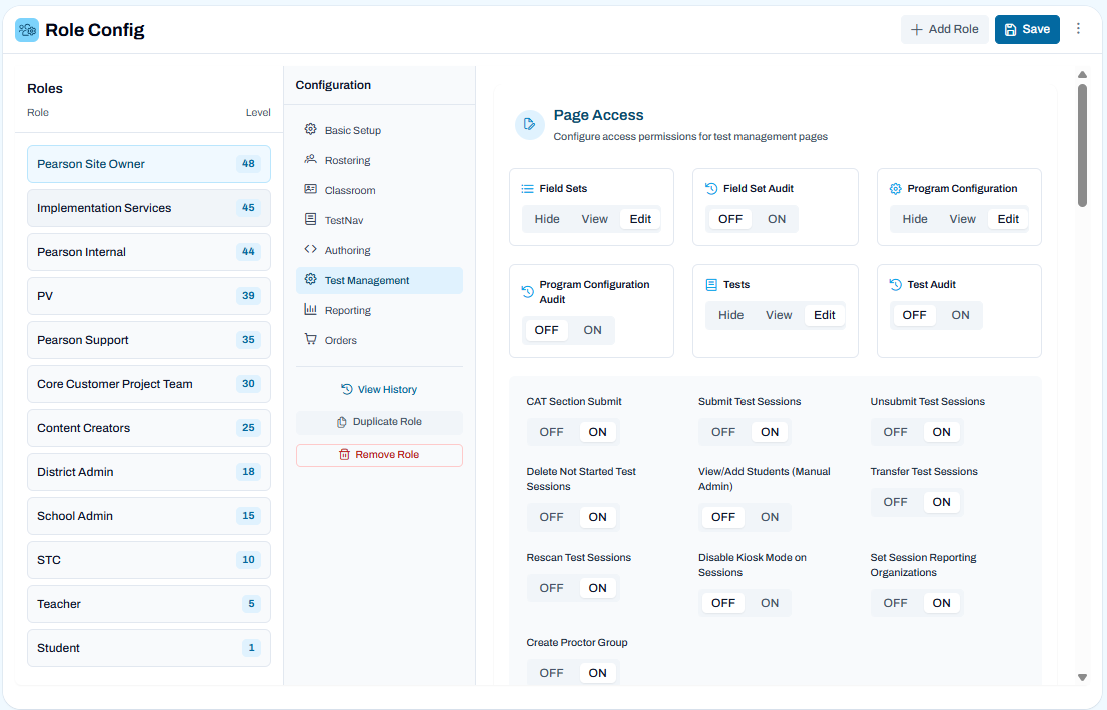The height and width of the screenshot is (710, 1107).
Task: Select the Student role
Action: (x=149, y=648)
